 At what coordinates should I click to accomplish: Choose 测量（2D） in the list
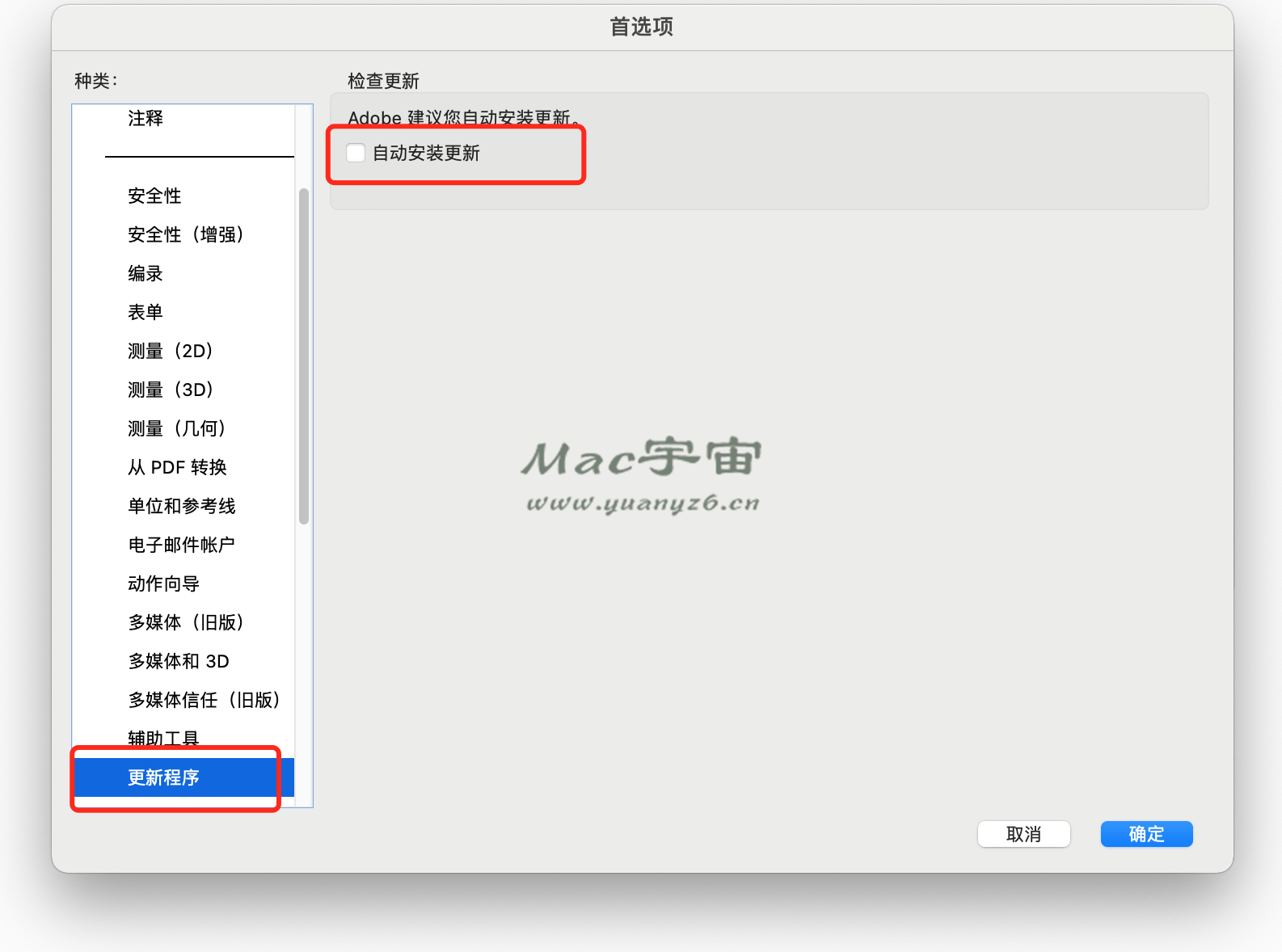[170, 351]
